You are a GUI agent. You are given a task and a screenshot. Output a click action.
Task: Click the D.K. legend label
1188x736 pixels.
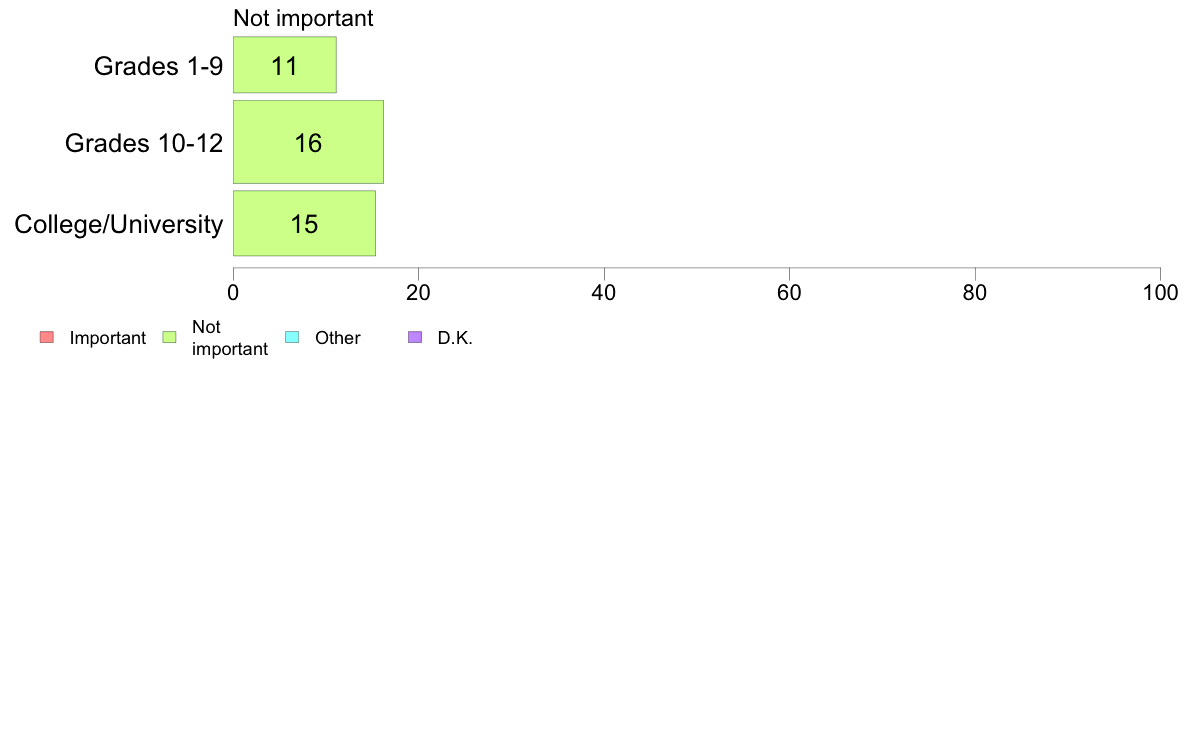pos(455,338)
